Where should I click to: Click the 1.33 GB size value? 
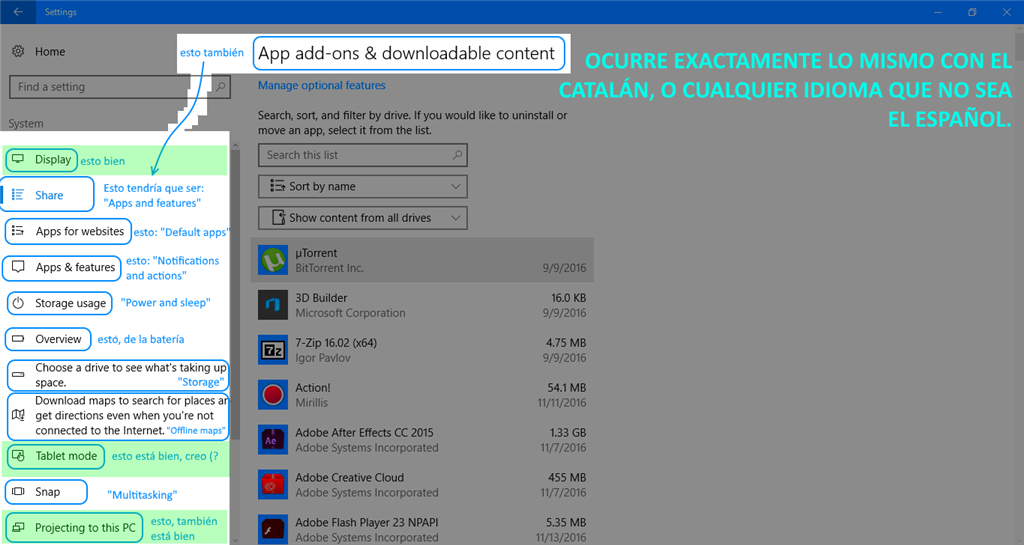568,433
